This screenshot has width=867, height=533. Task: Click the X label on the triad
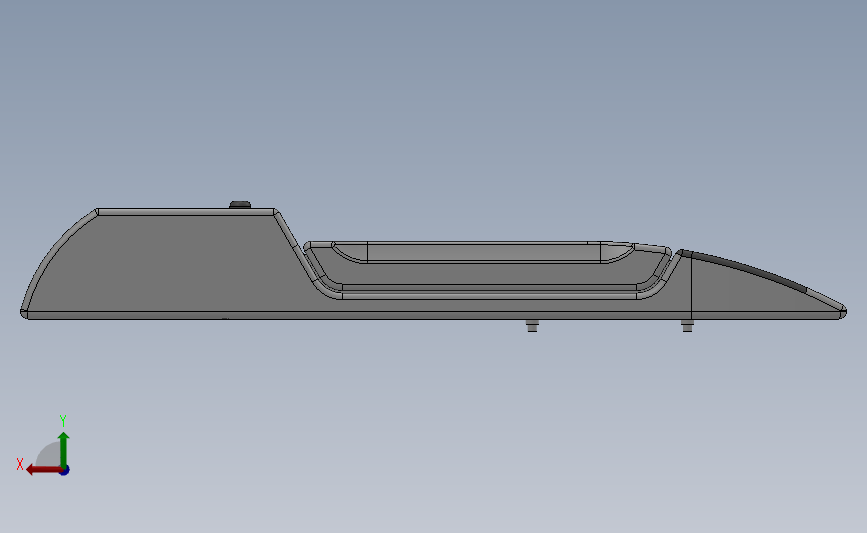pos(20,464)
